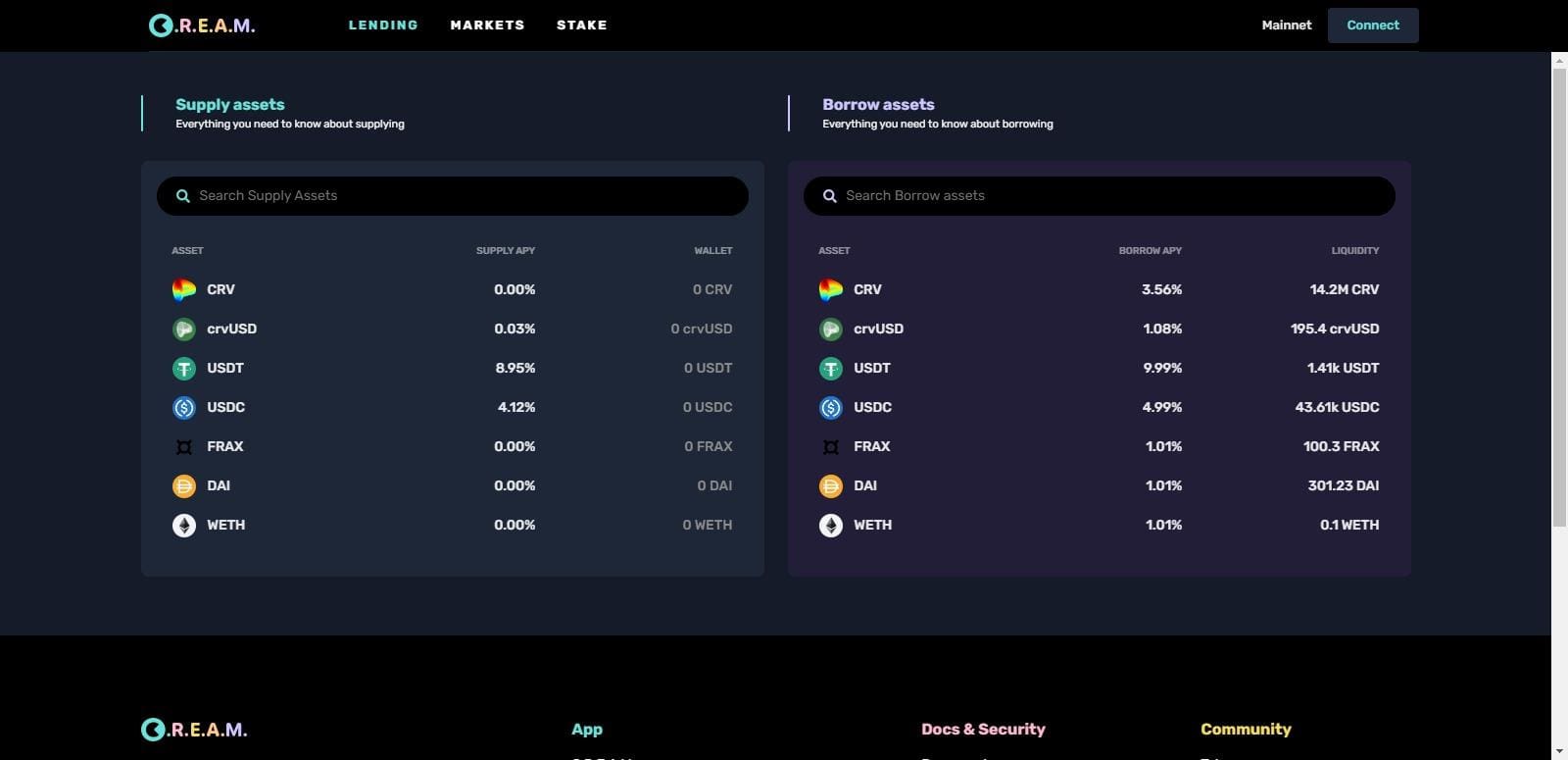Click the CRV icon in Supply assets
1568x760 pixels.
click(184, 290)
